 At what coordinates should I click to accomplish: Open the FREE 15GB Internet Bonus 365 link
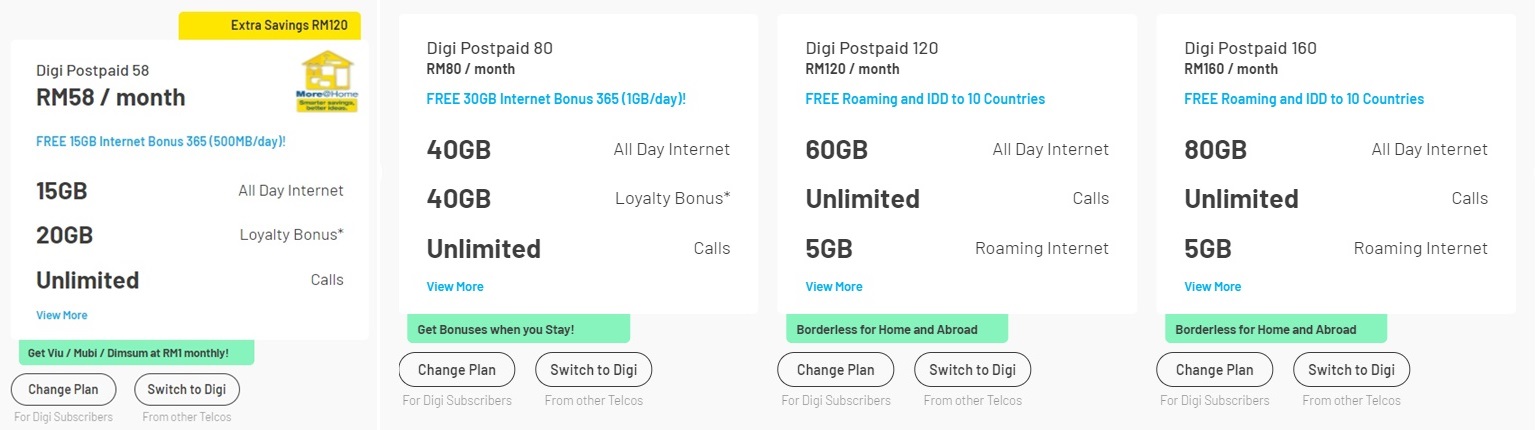pos(161,142)
